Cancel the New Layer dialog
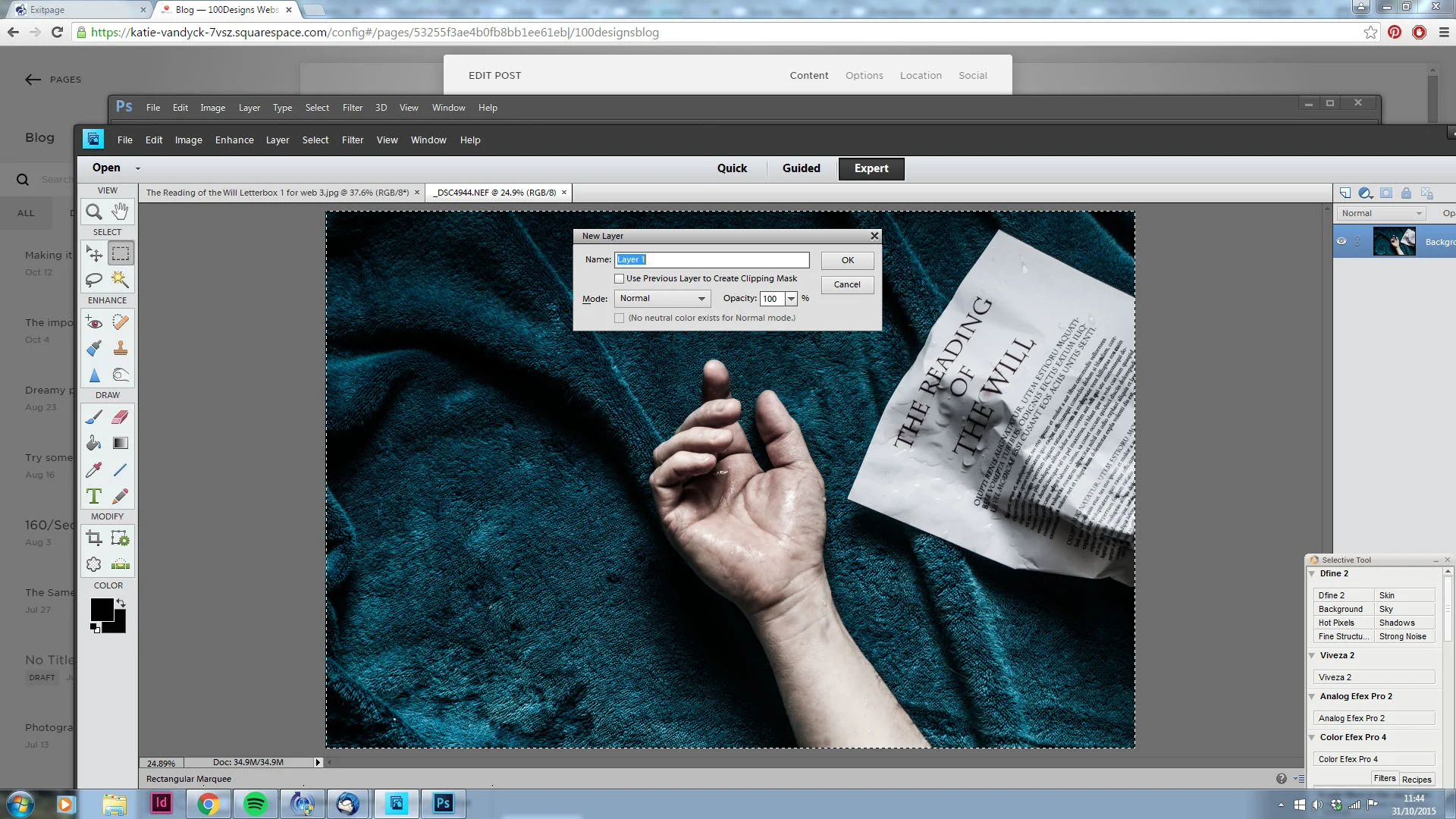 847,284
